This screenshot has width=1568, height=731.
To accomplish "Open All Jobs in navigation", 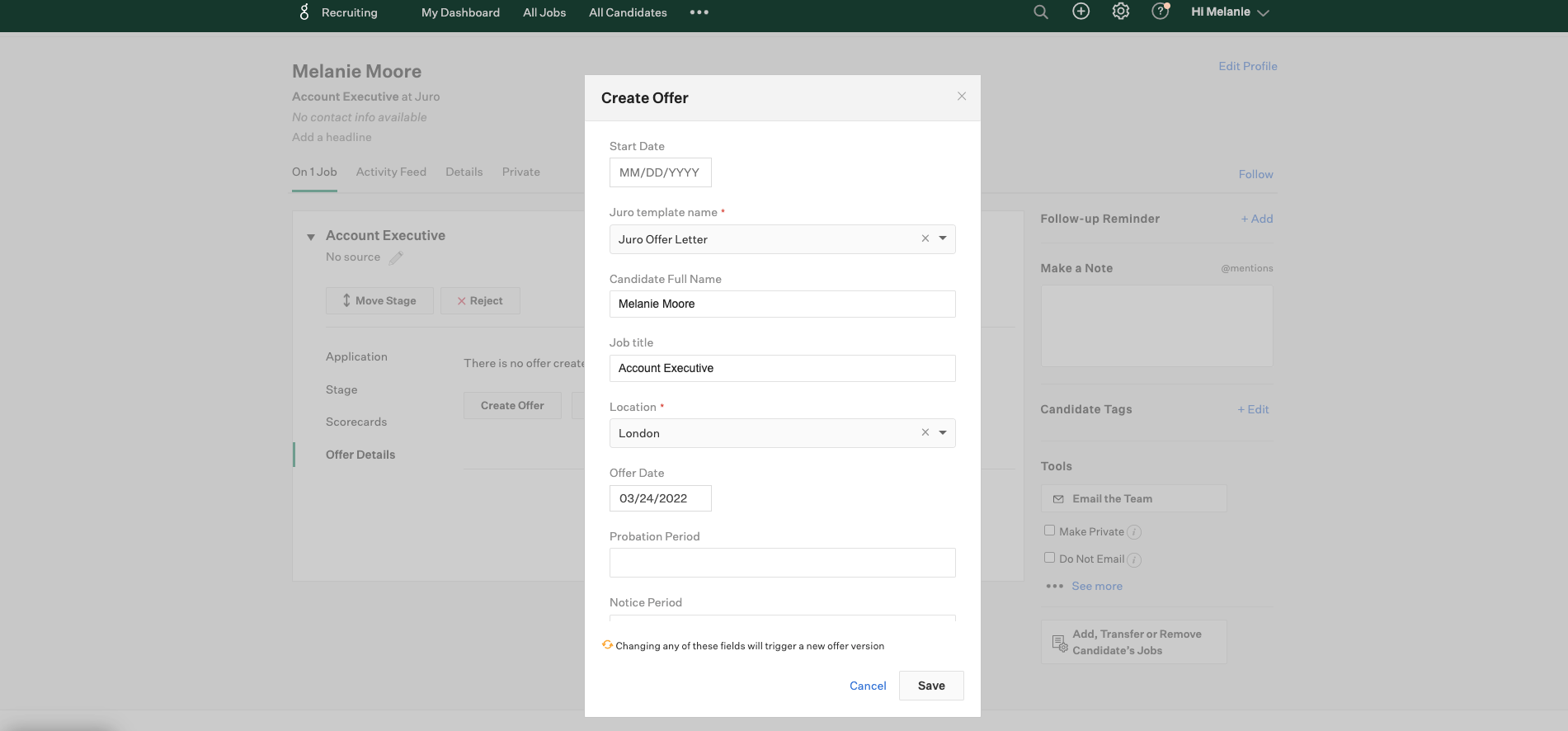I will click(x=544, y=12).
